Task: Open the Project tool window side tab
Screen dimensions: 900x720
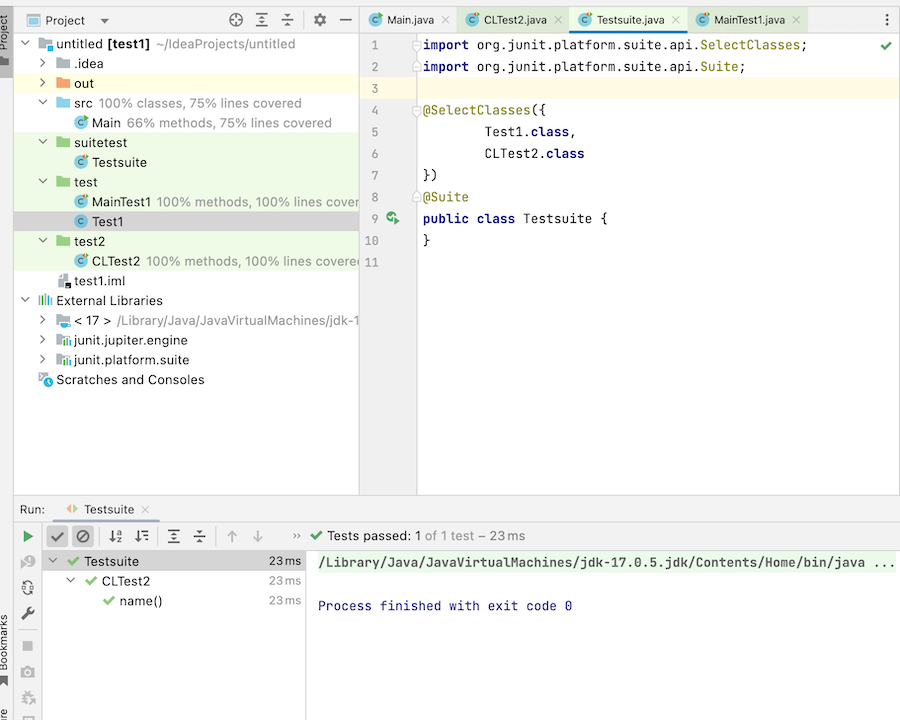Action: pos(5,39)
